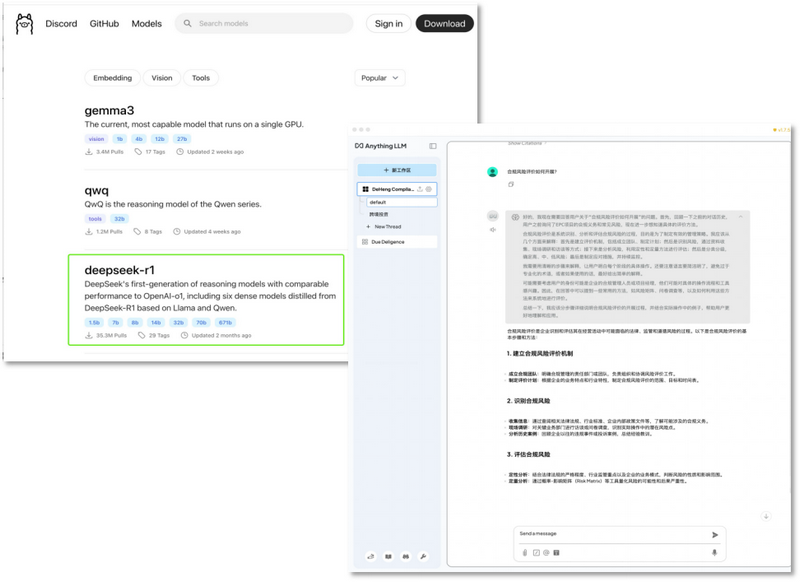Select the 7b tag under deepseek-r1

(x=115, y=322)
